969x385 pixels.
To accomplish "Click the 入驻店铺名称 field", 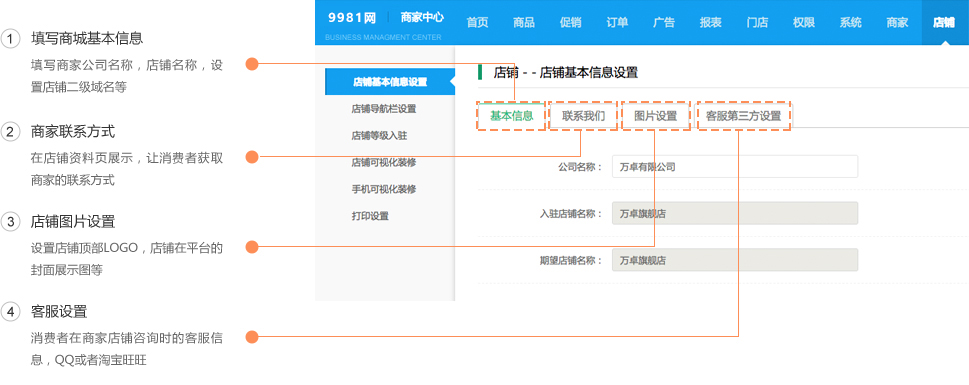I will pyautogui.click(x=735, y=213).
